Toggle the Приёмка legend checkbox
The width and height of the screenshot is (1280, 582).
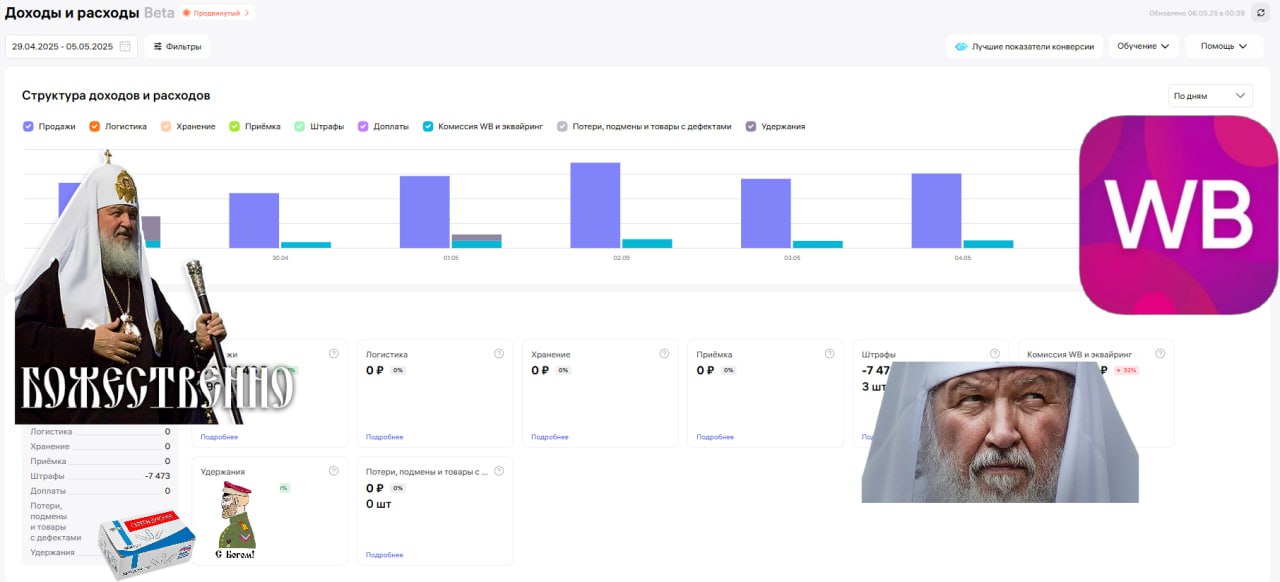234,126
